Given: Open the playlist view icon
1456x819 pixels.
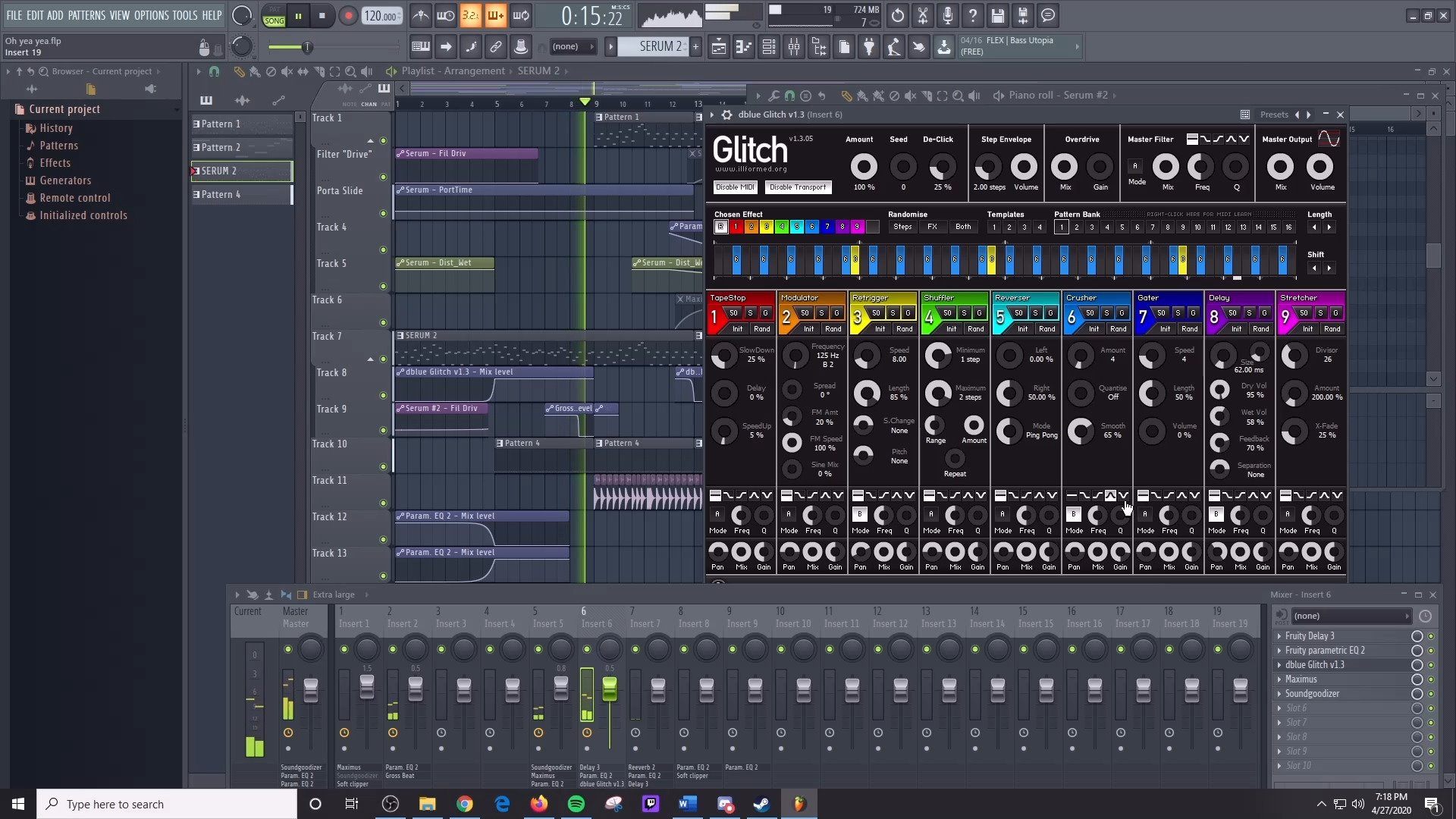Looking at the screenshot, I should coord(719,47).
